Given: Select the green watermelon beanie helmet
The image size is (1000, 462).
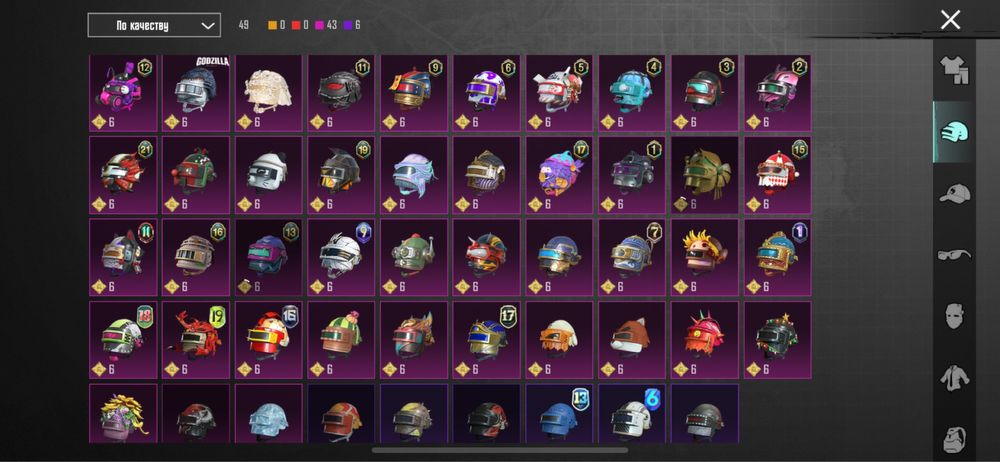Looking at the screenshot, I should tap(341, 340).
